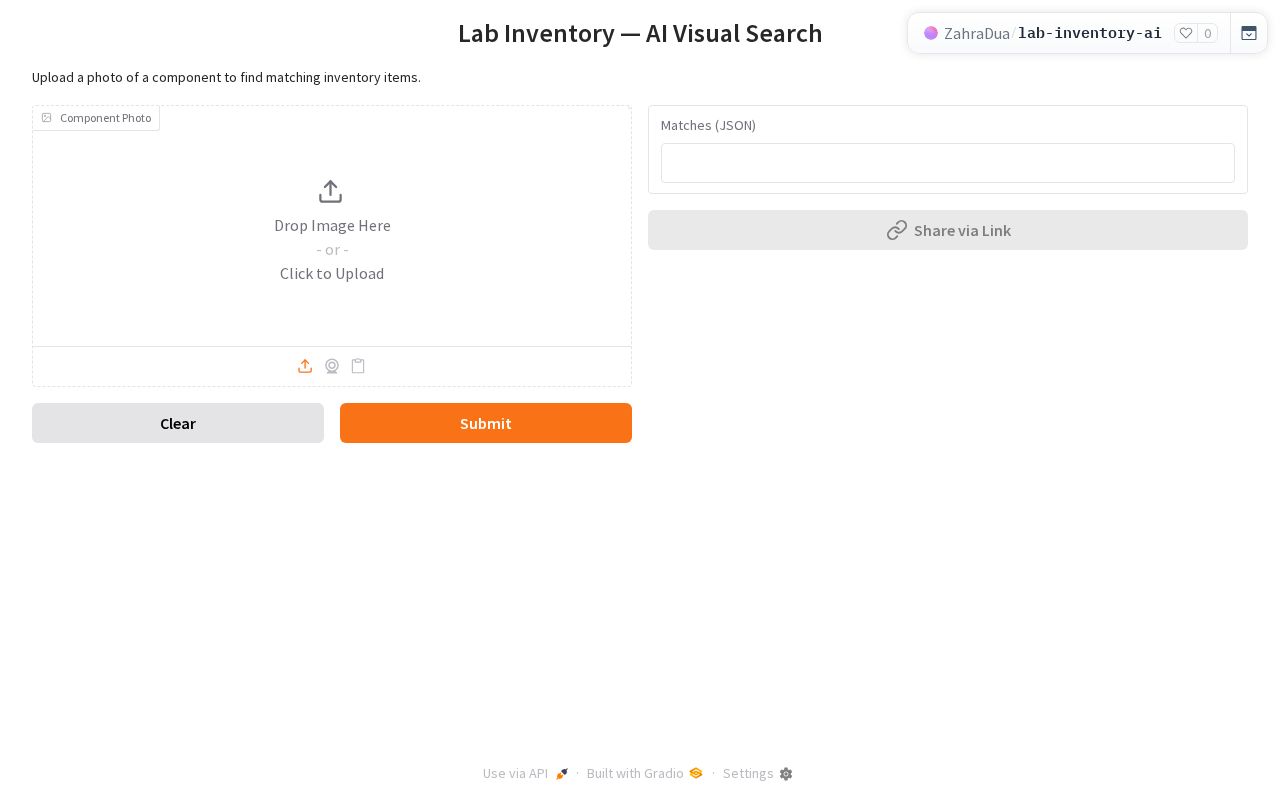Open the lab-inventory-ai space link

click(x=1090, y=33)
